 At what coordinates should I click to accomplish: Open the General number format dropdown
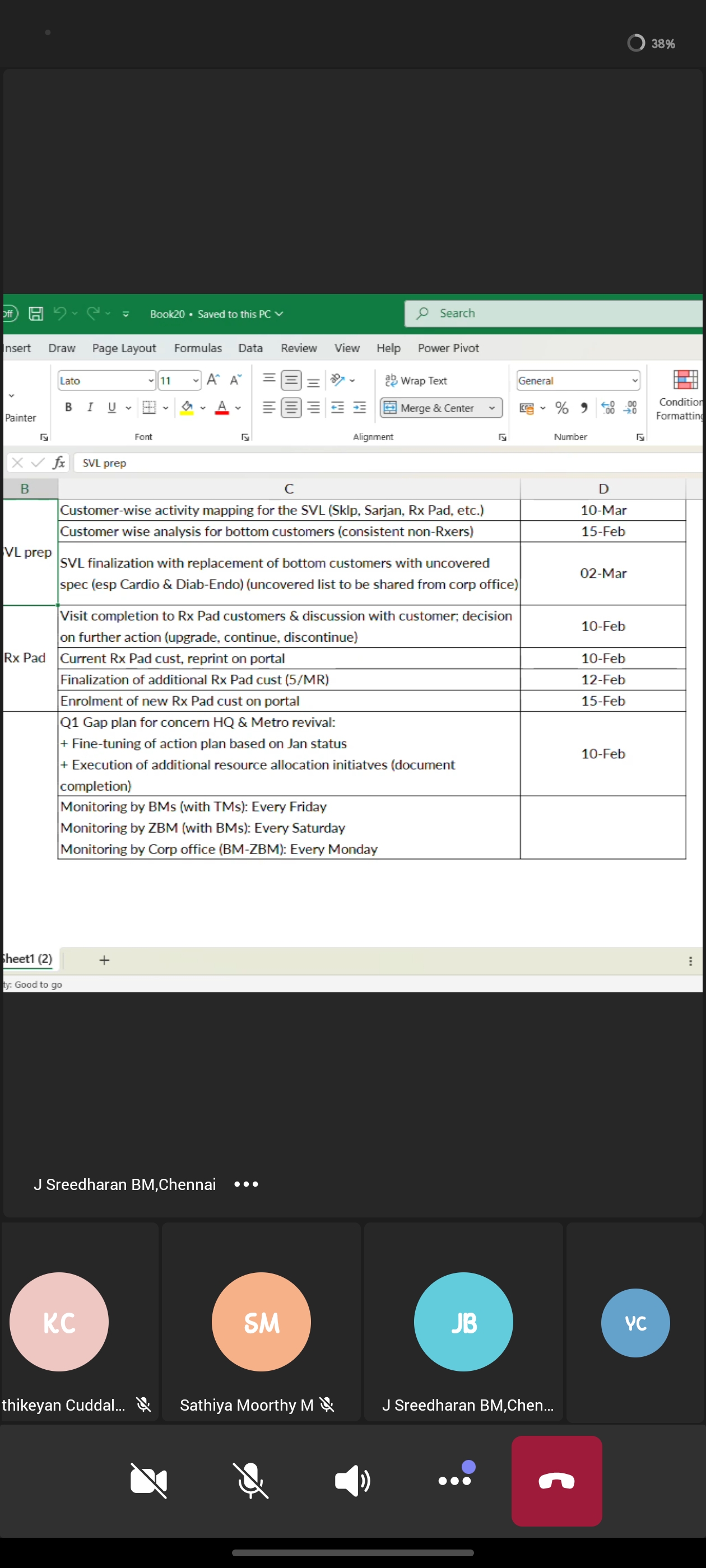pos(634,380)
